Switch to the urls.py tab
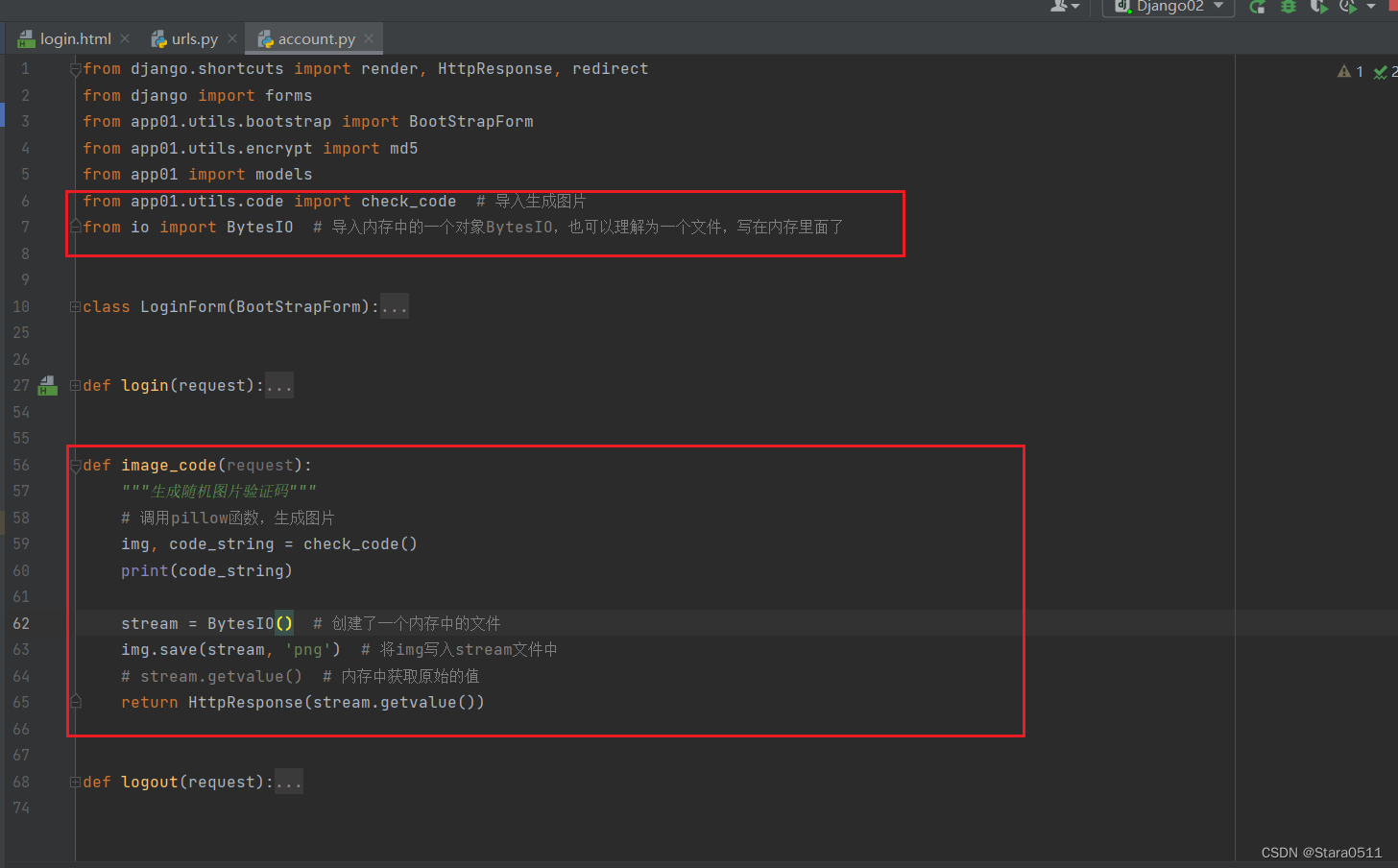The height and width of the screenshot is (868, 1398). (194, 38)
